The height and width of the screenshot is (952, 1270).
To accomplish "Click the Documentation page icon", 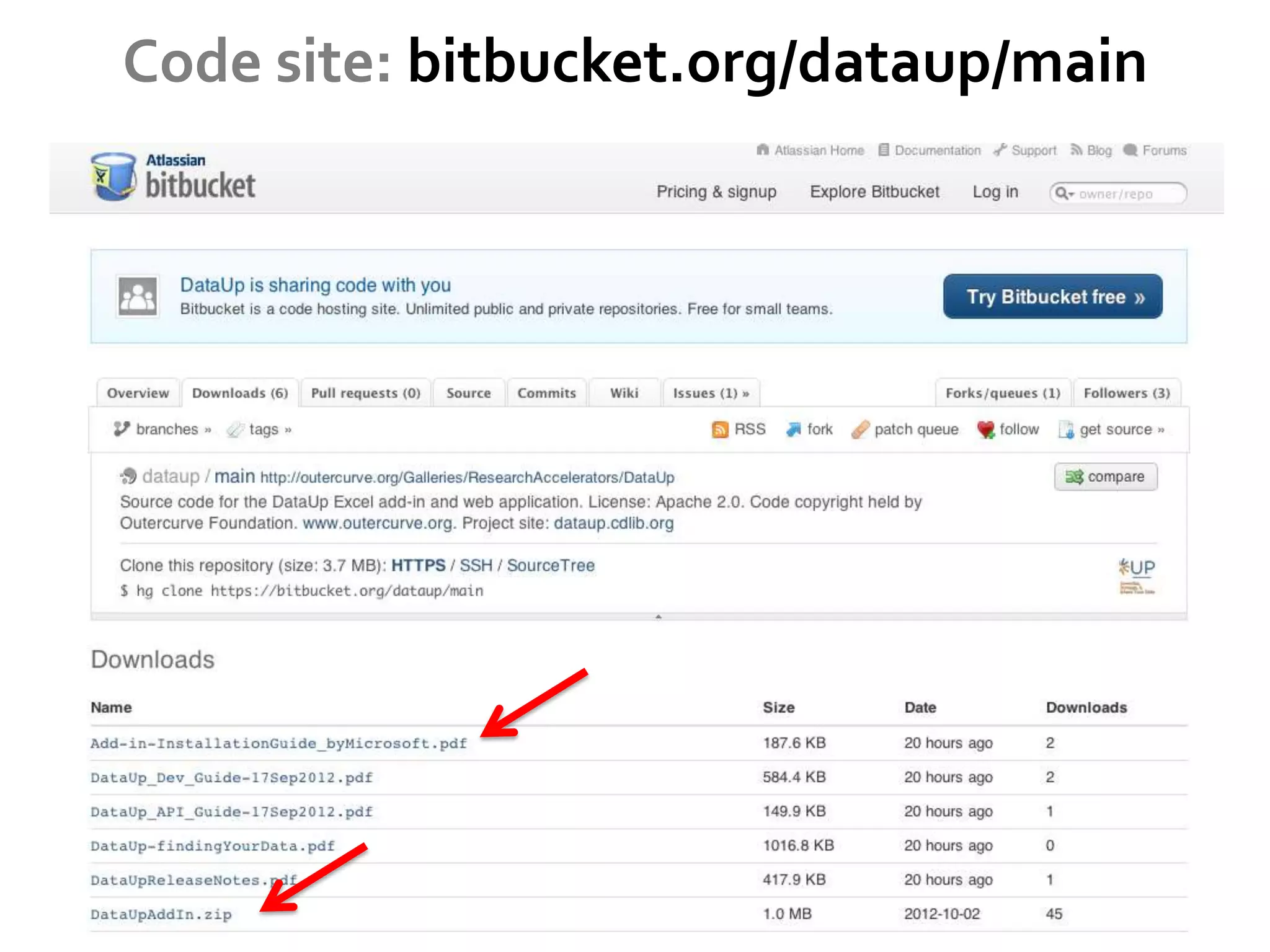I will coord(884,150).
